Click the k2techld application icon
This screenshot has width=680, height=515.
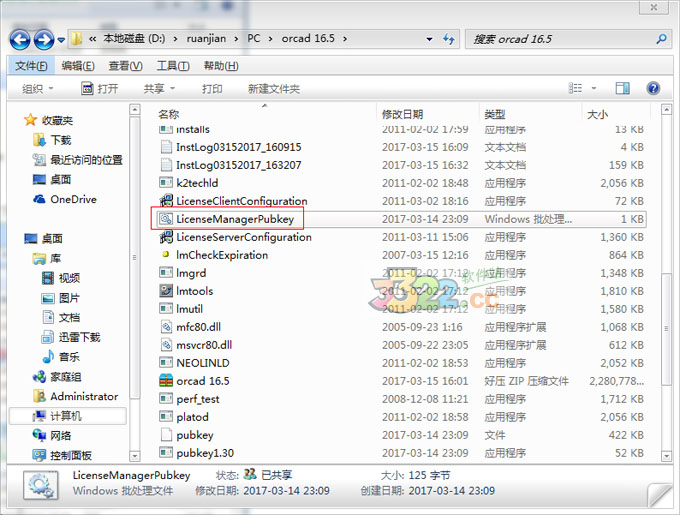pyautogui.click(x=166, y=183)
